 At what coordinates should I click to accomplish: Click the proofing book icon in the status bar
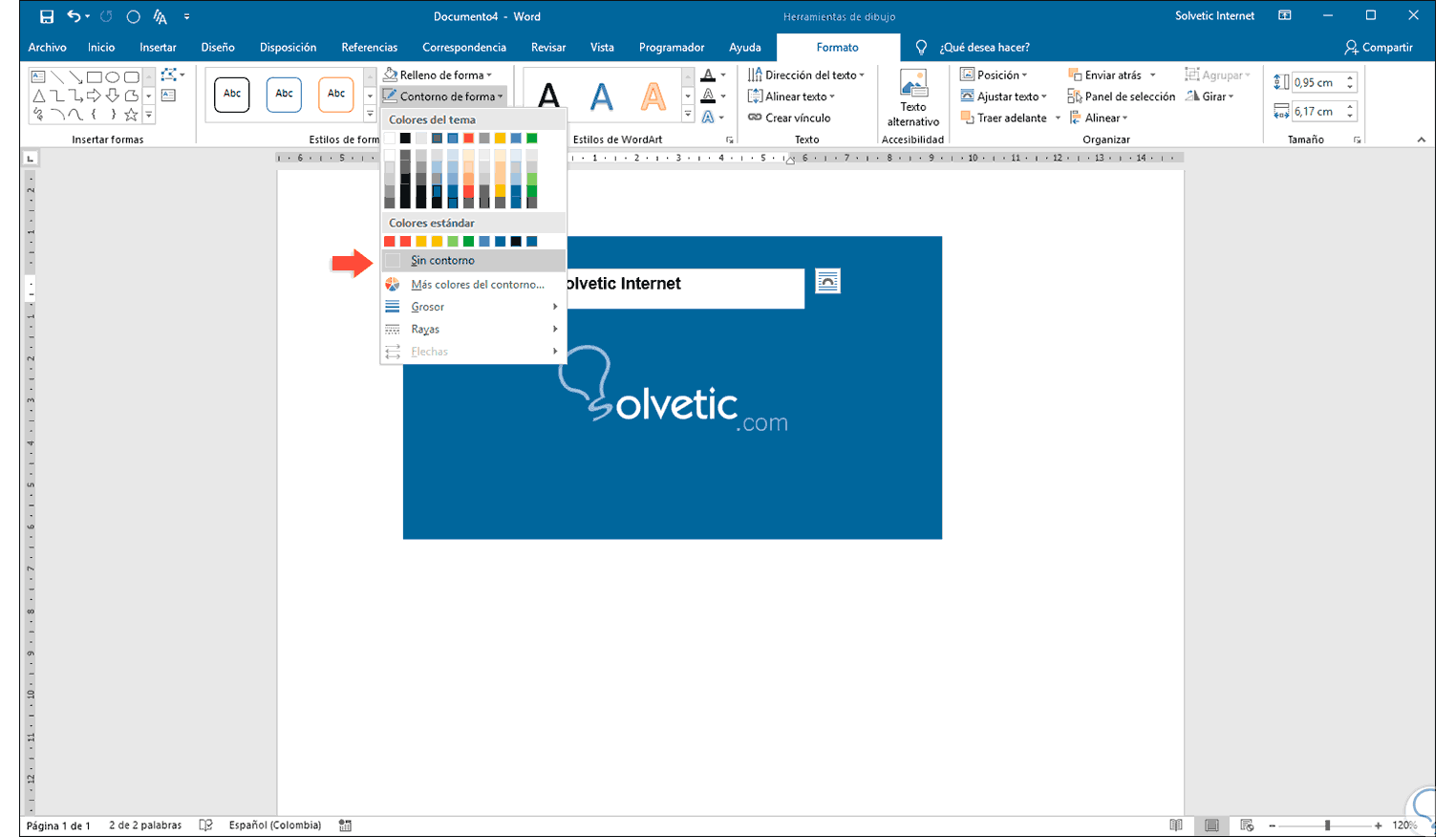[x=205, y=825]
